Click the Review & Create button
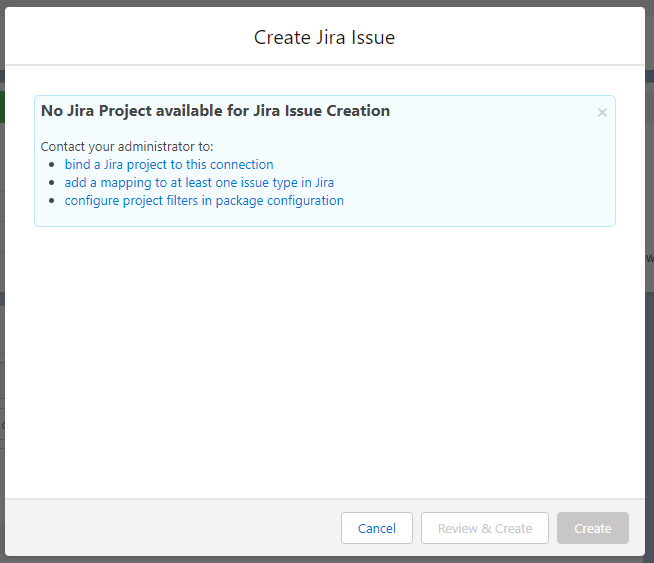Screen dimensions: 654x563 click(485, 528)
